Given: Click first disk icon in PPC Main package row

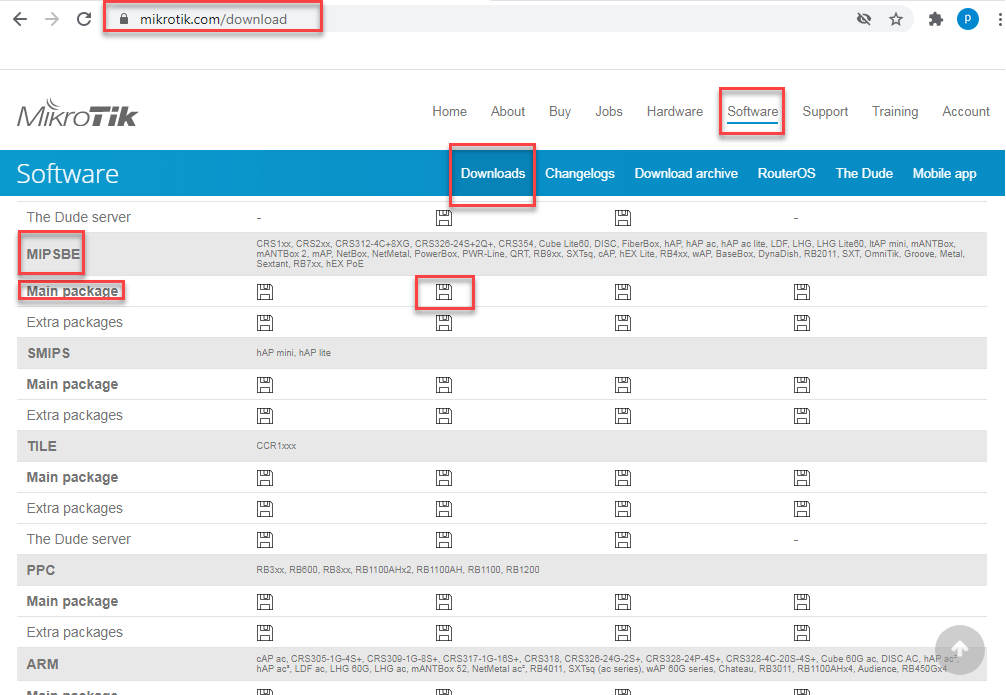Looking at the screenshot, I should [x=265, y=602].
